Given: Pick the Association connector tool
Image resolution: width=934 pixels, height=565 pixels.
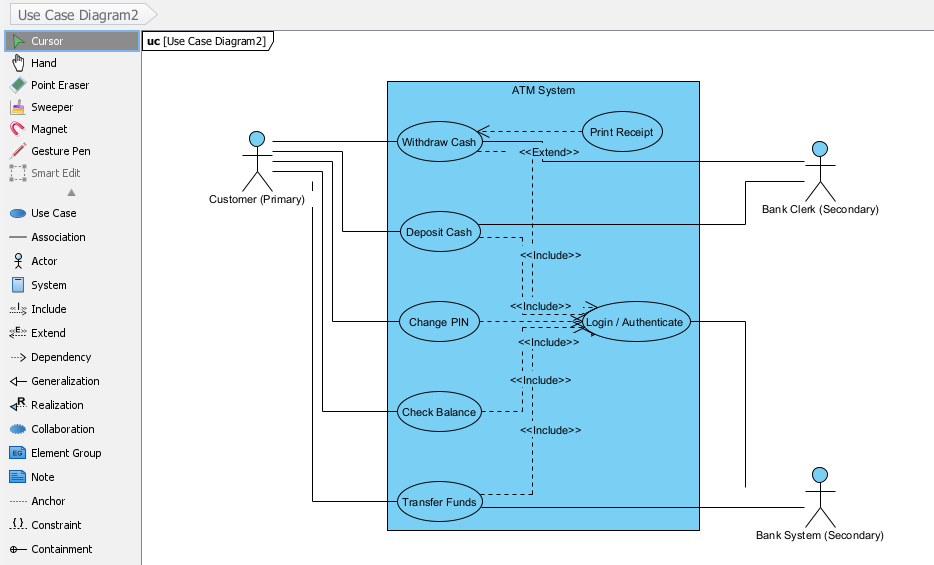Looking at the screenshot, I should click(x=72, y=237).
